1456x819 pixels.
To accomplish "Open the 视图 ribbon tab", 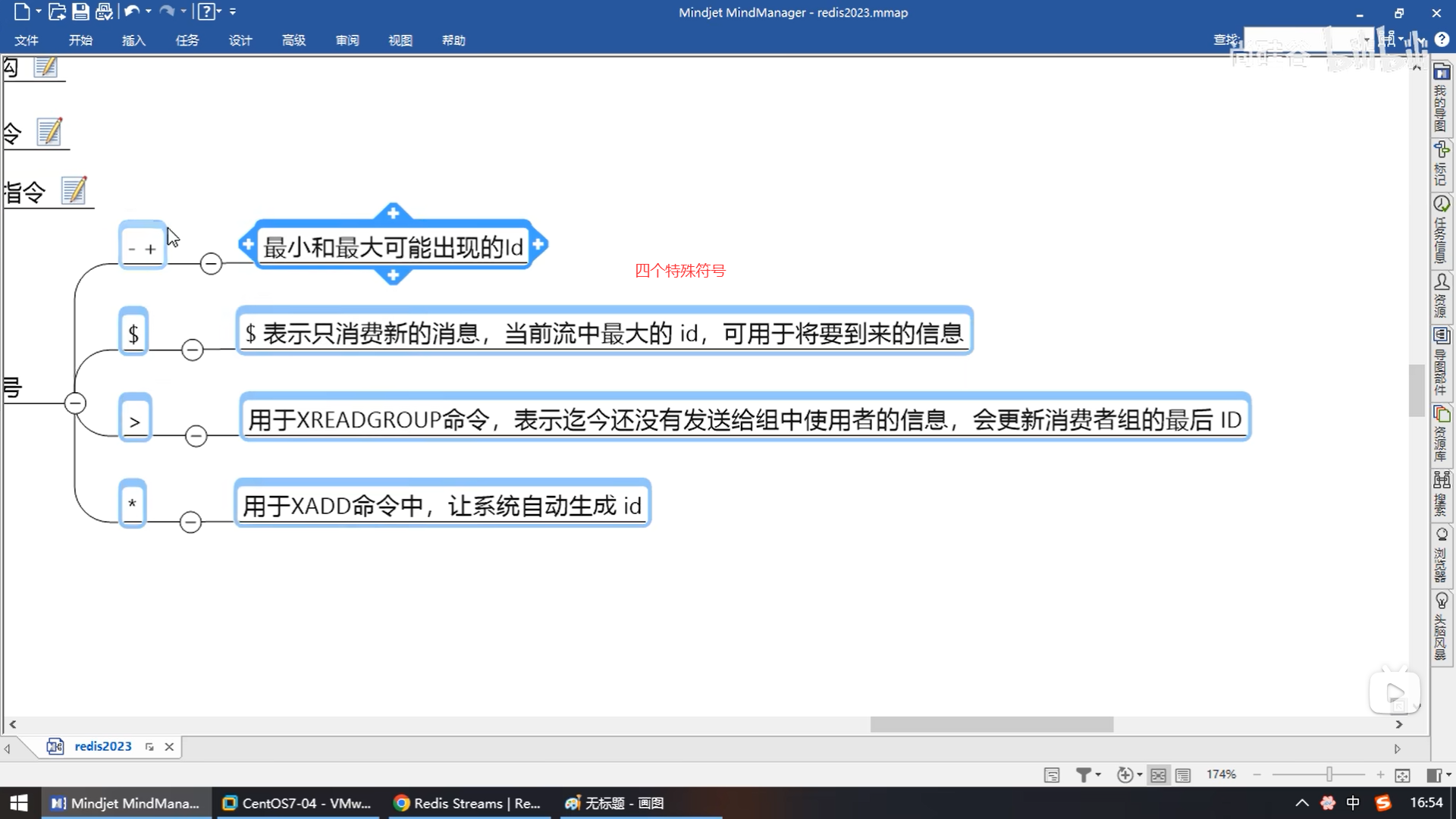I will click(400, 40).
